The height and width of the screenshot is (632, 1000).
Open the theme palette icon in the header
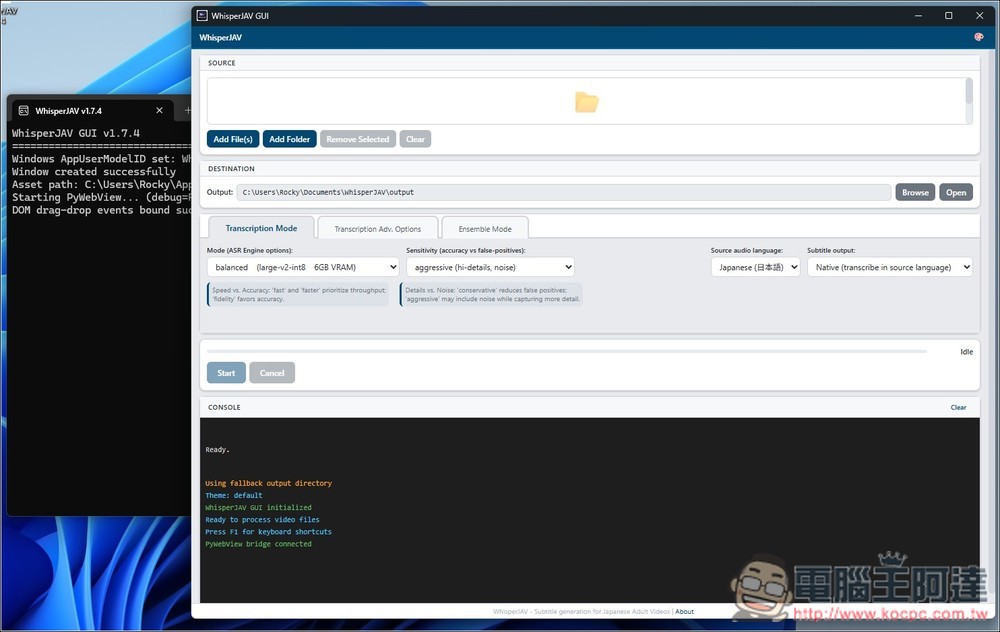[978, 36]
